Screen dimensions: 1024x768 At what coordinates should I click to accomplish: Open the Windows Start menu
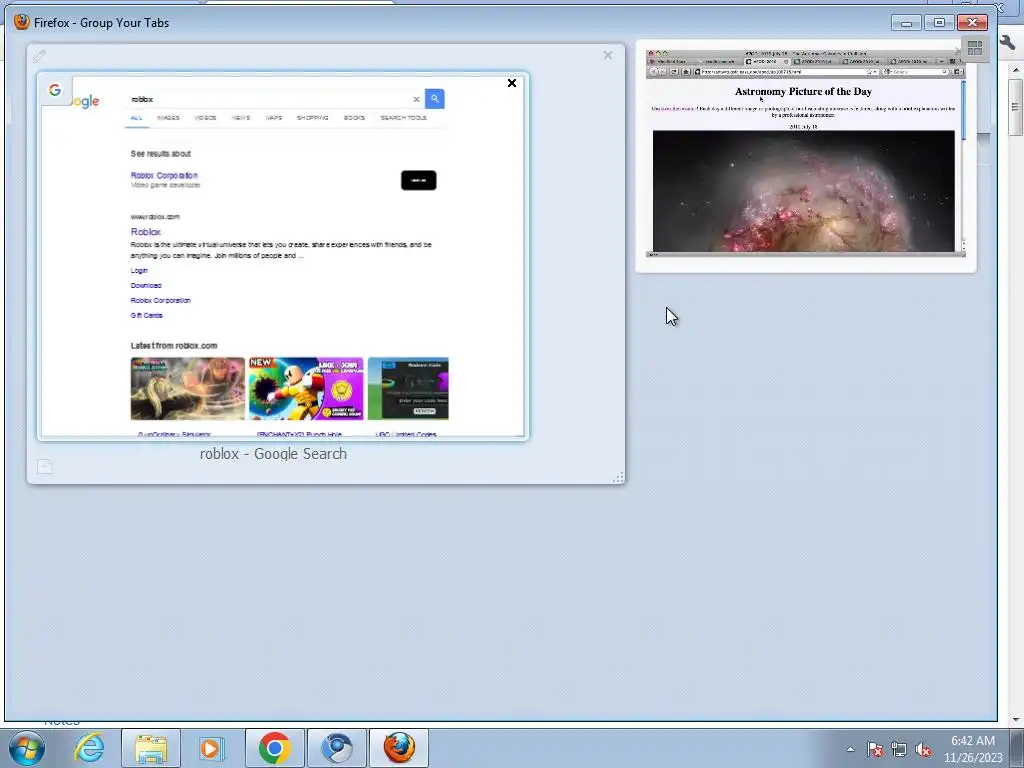(x=27, y=748)
